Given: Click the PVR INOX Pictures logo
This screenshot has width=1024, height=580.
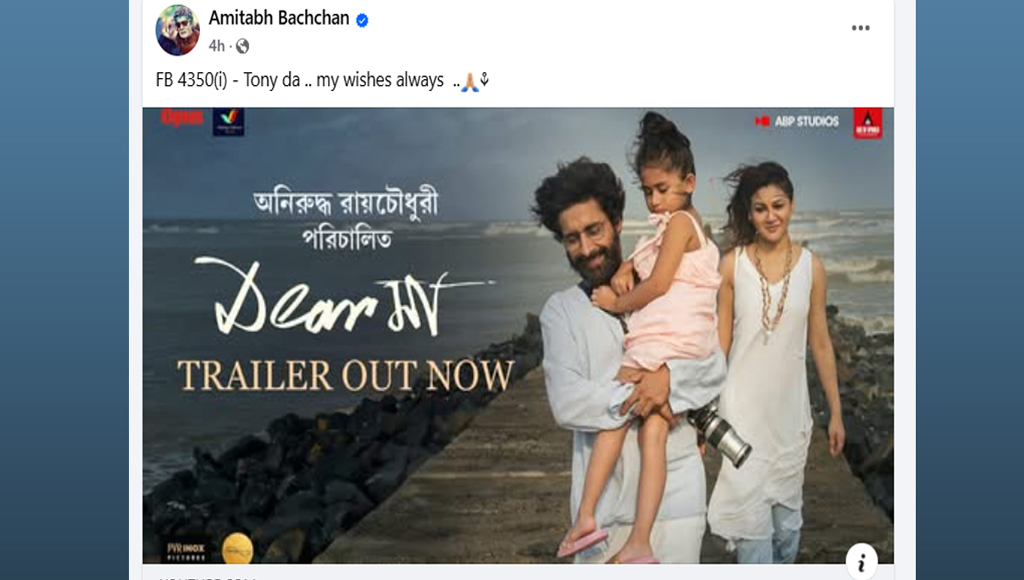Looking at the screenshot, I should click(x=186, y=551).
